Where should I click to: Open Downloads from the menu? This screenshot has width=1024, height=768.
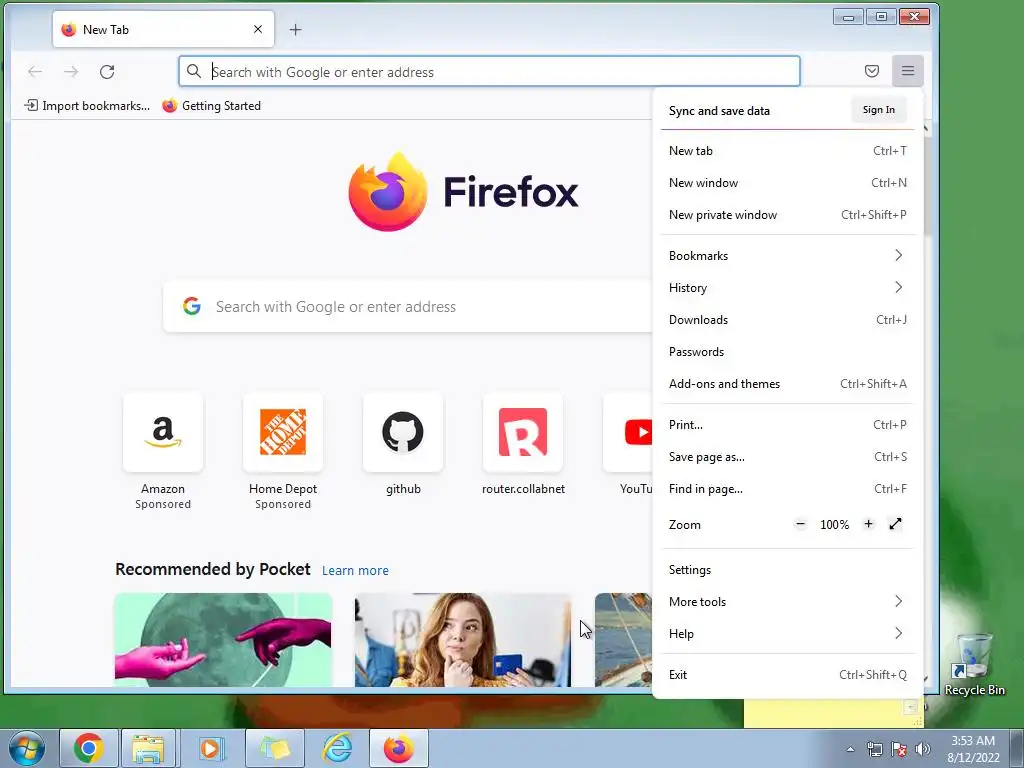point(788,319)
